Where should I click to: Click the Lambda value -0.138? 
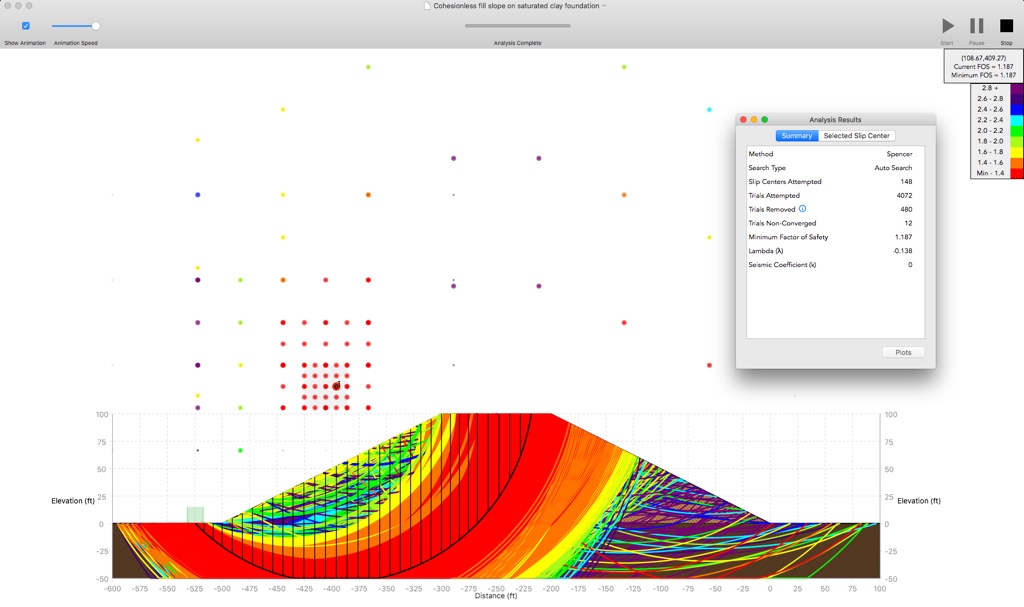903,251
